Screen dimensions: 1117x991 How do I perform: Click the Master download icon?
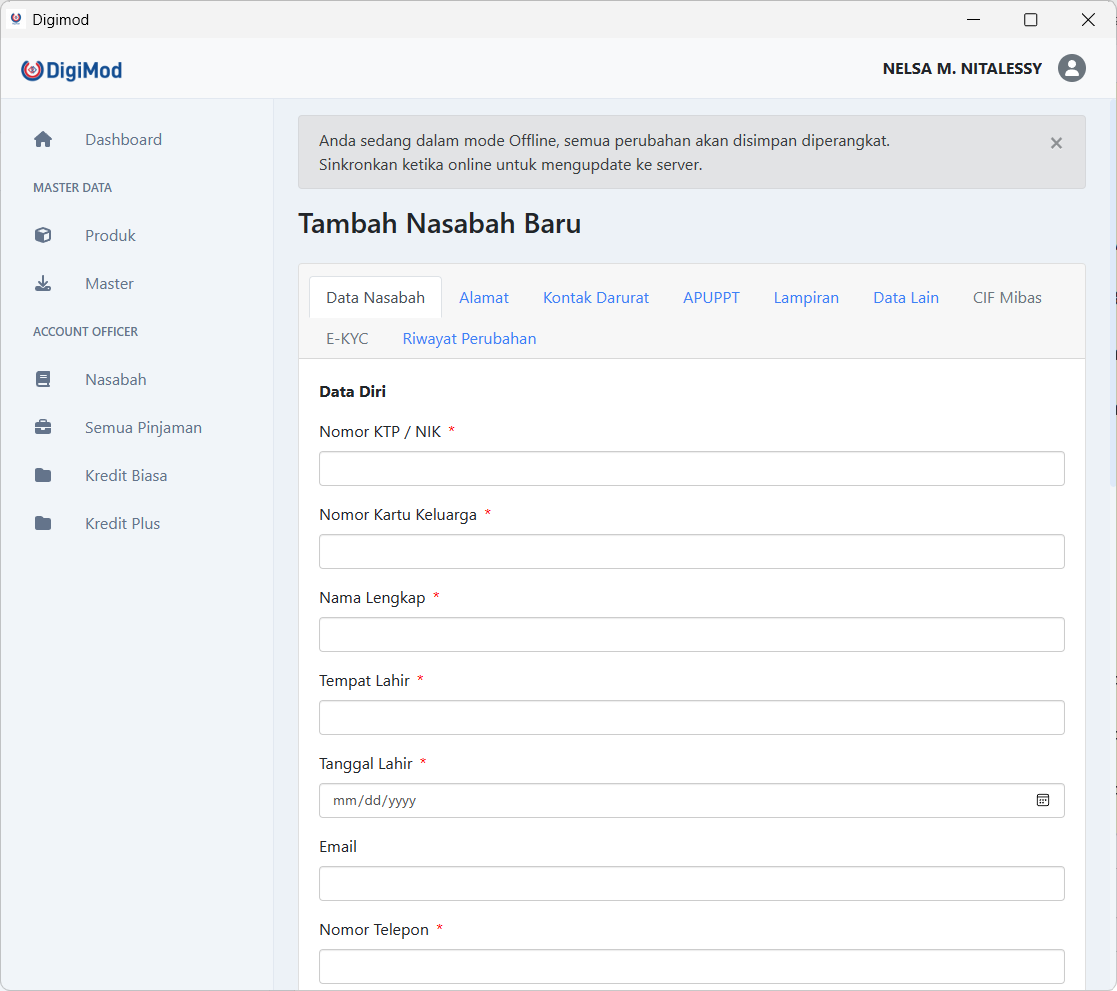(x=43, y=284)
